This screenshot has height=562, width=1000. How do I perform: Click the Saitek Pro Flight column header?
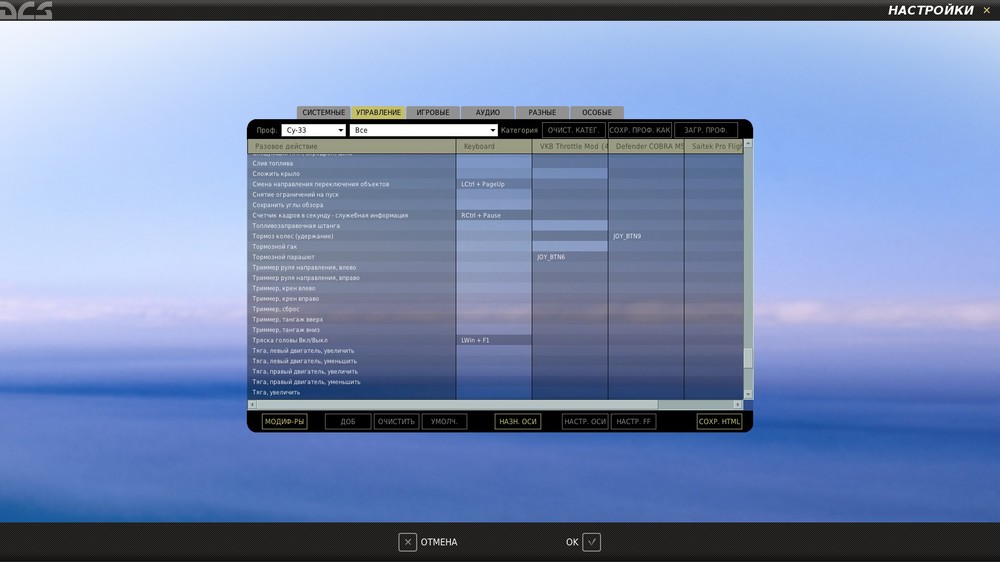pyautogui.click(x=714, y=147)
